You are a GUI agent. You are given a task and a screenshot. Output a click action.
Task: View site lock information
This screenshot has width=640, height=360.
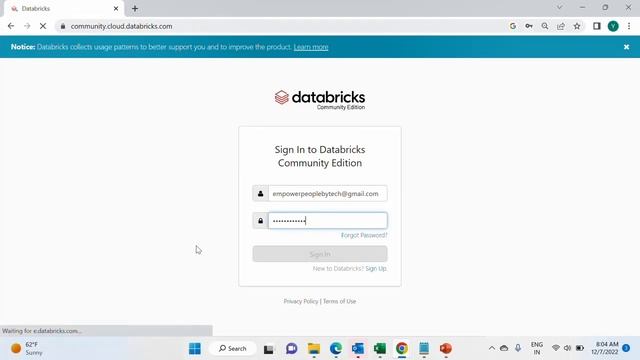[x=63, y=26]
